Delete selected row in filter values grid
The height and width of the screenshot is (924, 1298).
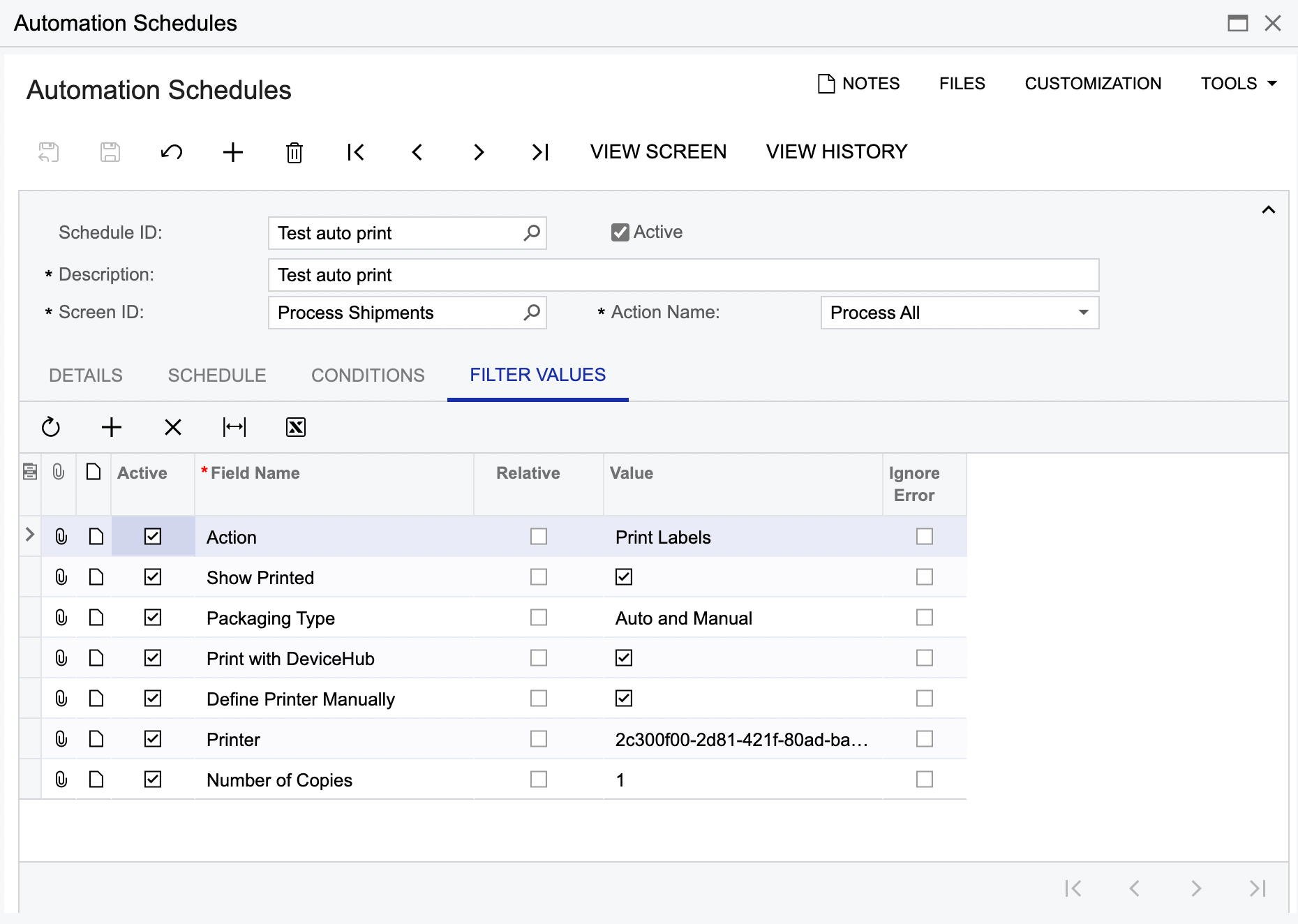pyautogui.click(x=173, y=427)
